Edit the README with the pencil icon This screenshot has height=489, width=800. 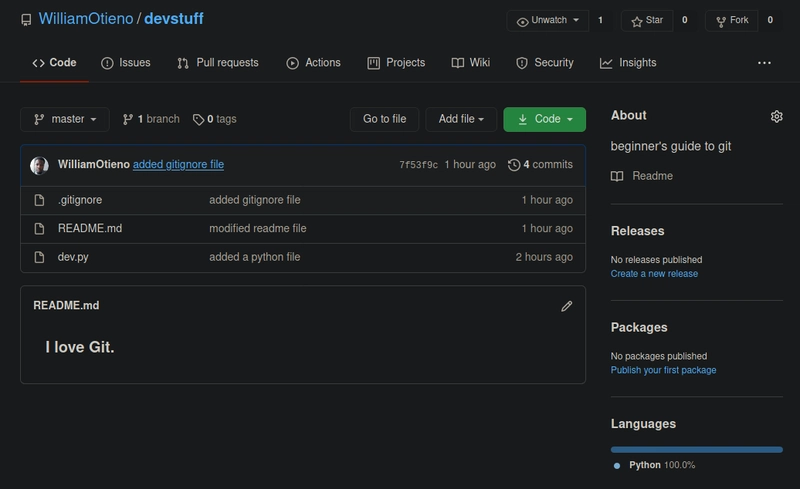(x=566, y=306)
